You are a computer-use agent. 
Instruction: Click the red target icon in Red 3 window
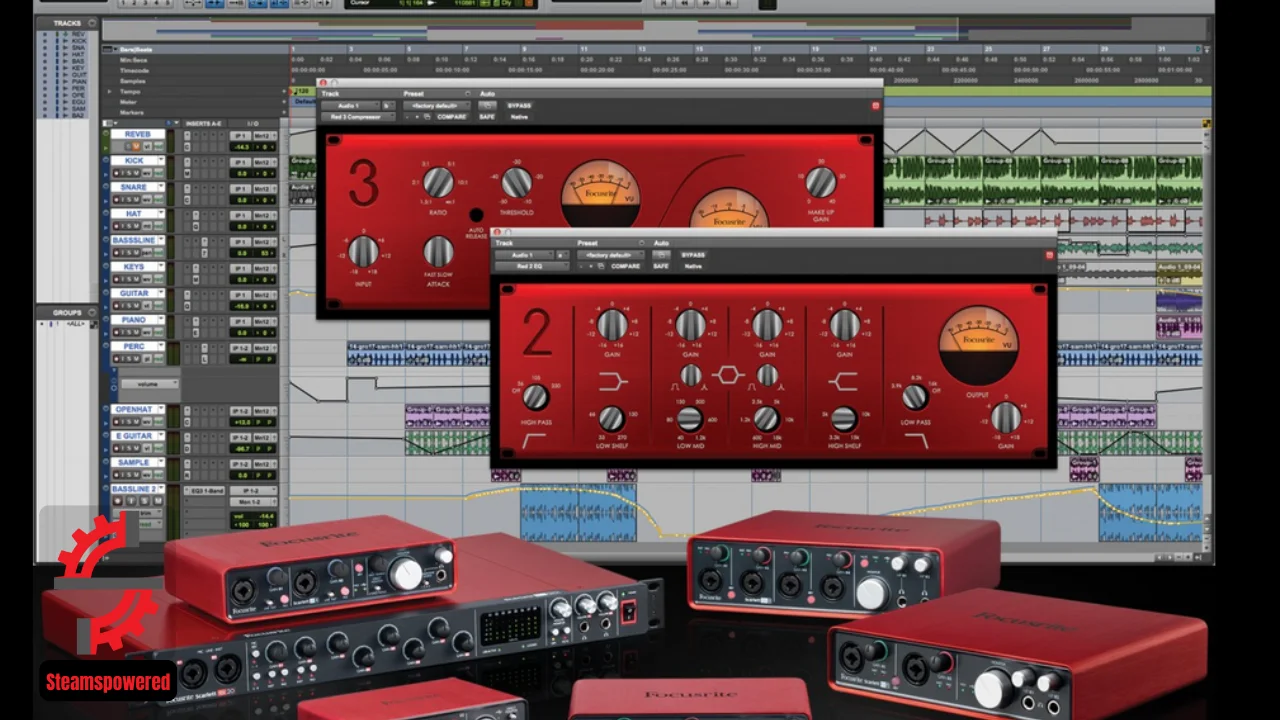pos(876,105)
